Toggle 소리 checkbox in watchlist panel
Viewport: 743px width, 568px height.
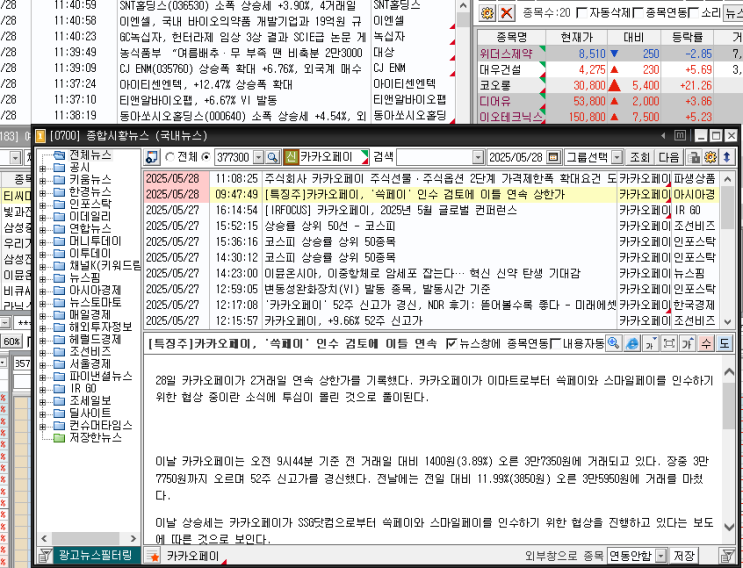[694, 13]
